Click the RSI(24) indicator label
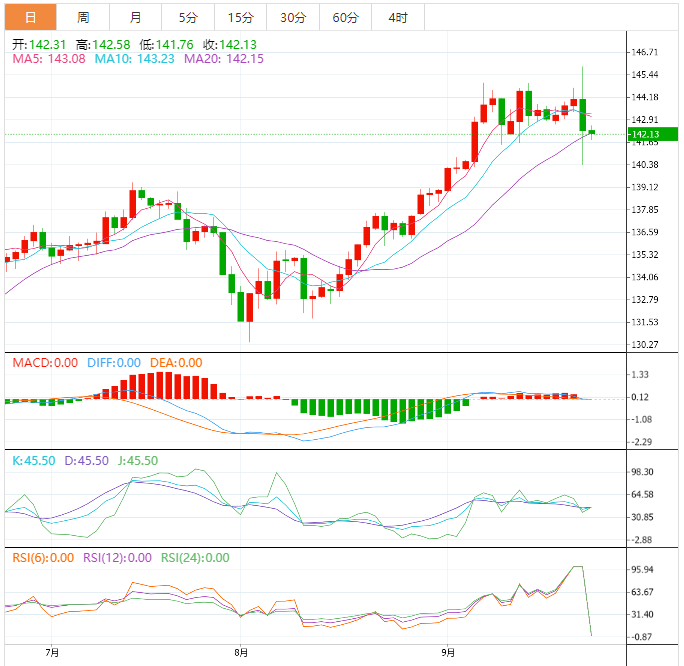 [x=195, y=558]
